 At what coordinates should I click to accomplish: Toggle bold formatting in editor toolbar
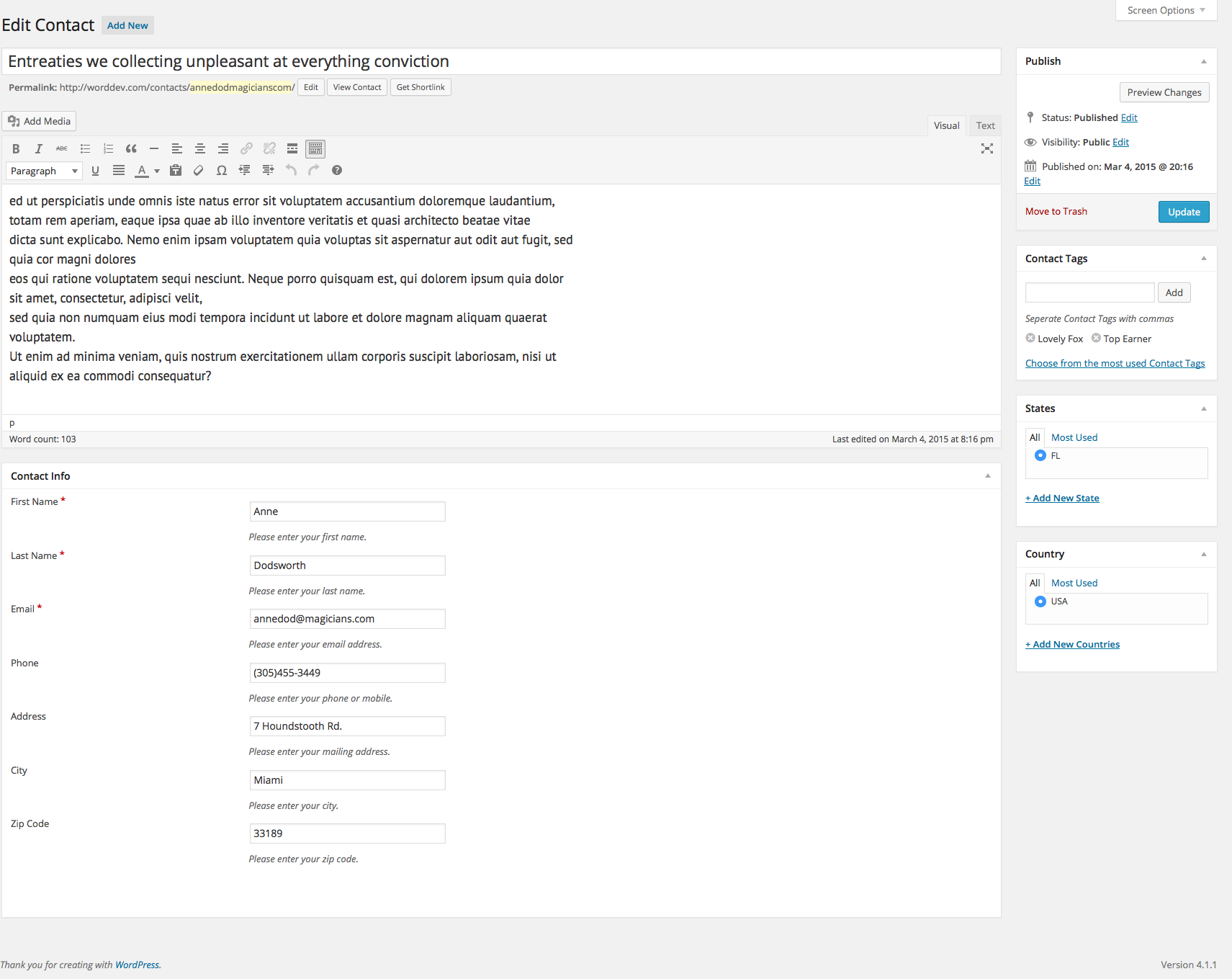click(x=16, y=148)
